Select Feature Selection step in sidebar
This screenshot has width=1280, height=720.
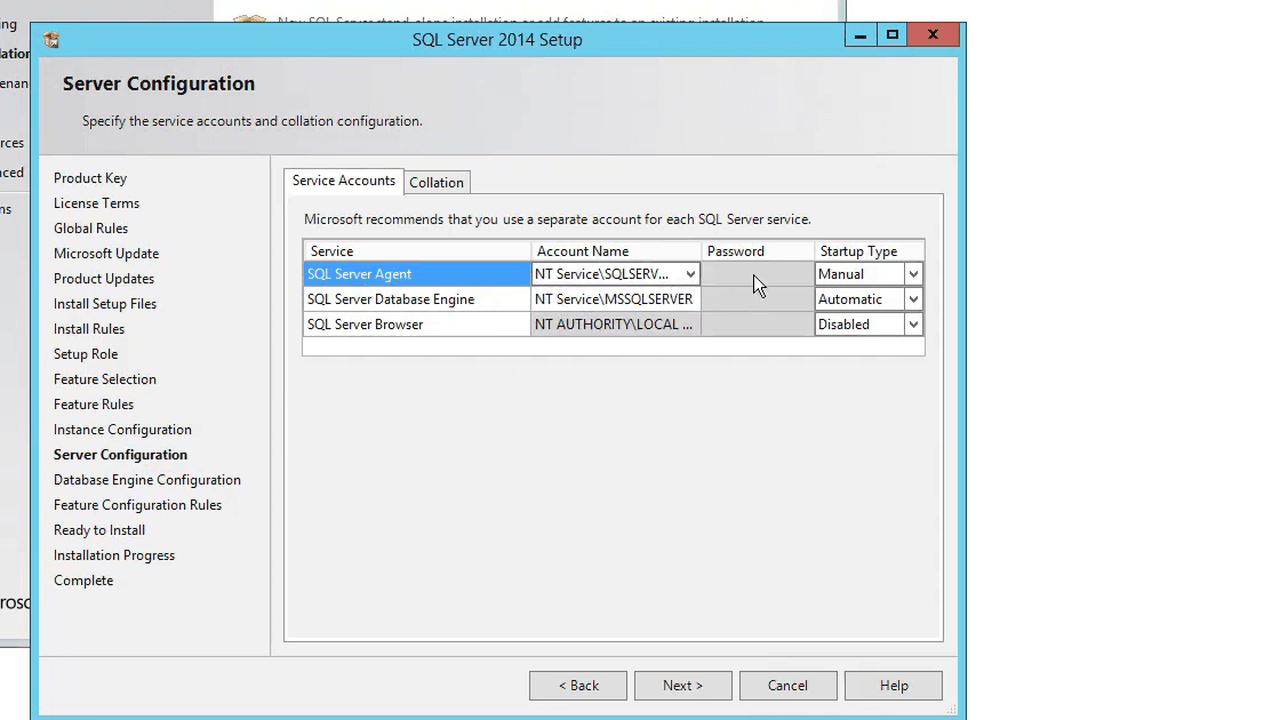click(105, 379)
